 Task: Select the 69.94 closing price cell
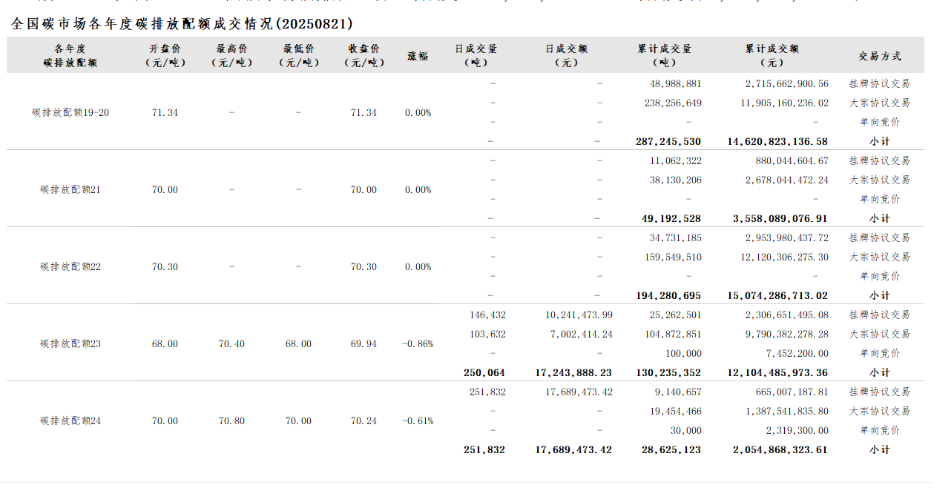pos(364,343)
